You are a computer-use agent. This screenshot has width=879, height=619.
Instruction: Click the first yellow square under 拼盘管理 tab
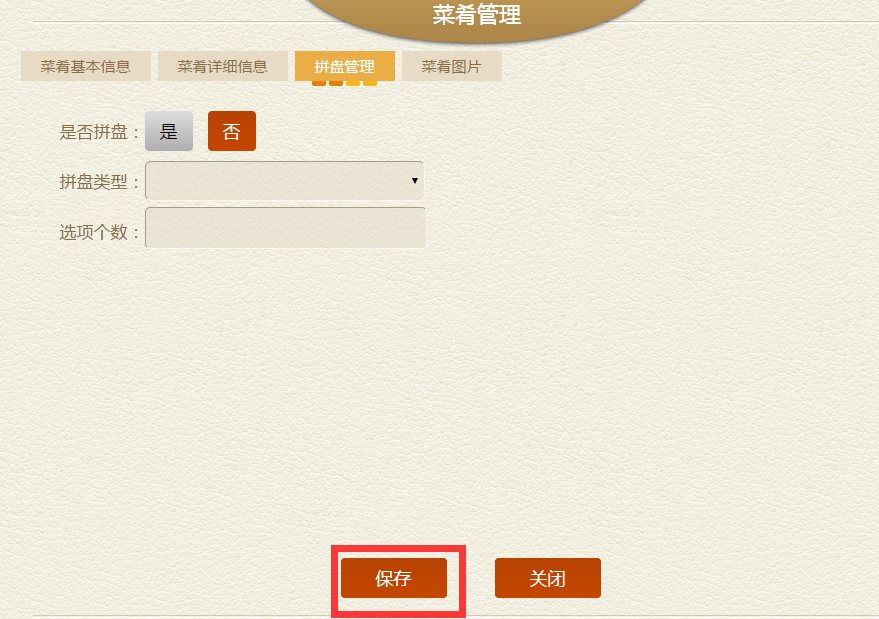coord(353,83)
